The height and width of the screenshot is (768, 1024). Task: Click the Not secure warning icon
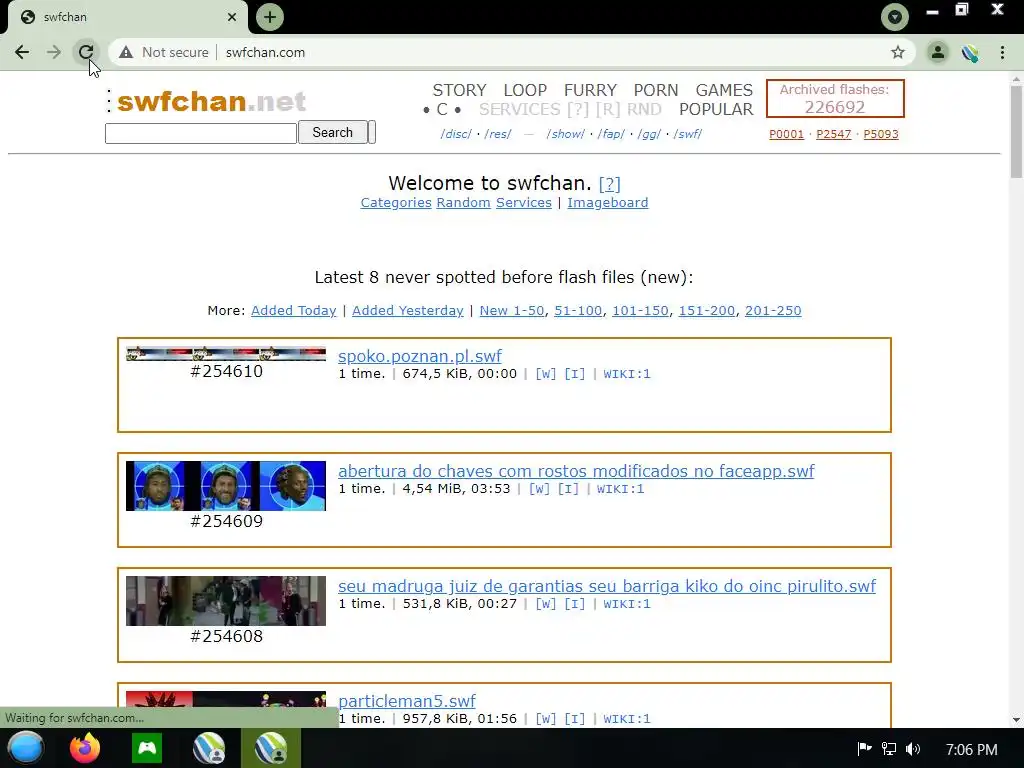pos(126,52)
